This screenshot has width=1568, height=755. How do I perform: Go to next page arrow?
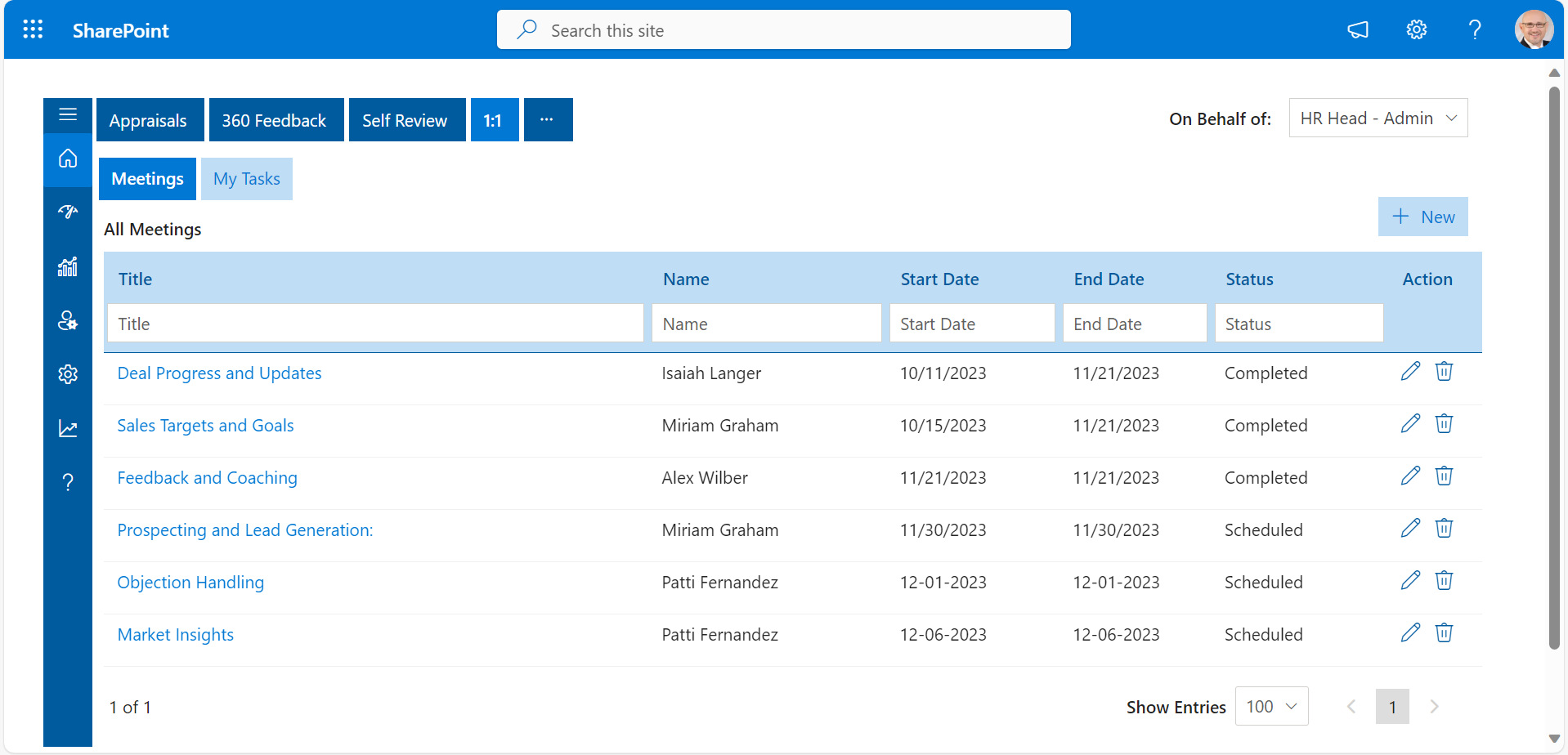click(x=1434, y=706)
